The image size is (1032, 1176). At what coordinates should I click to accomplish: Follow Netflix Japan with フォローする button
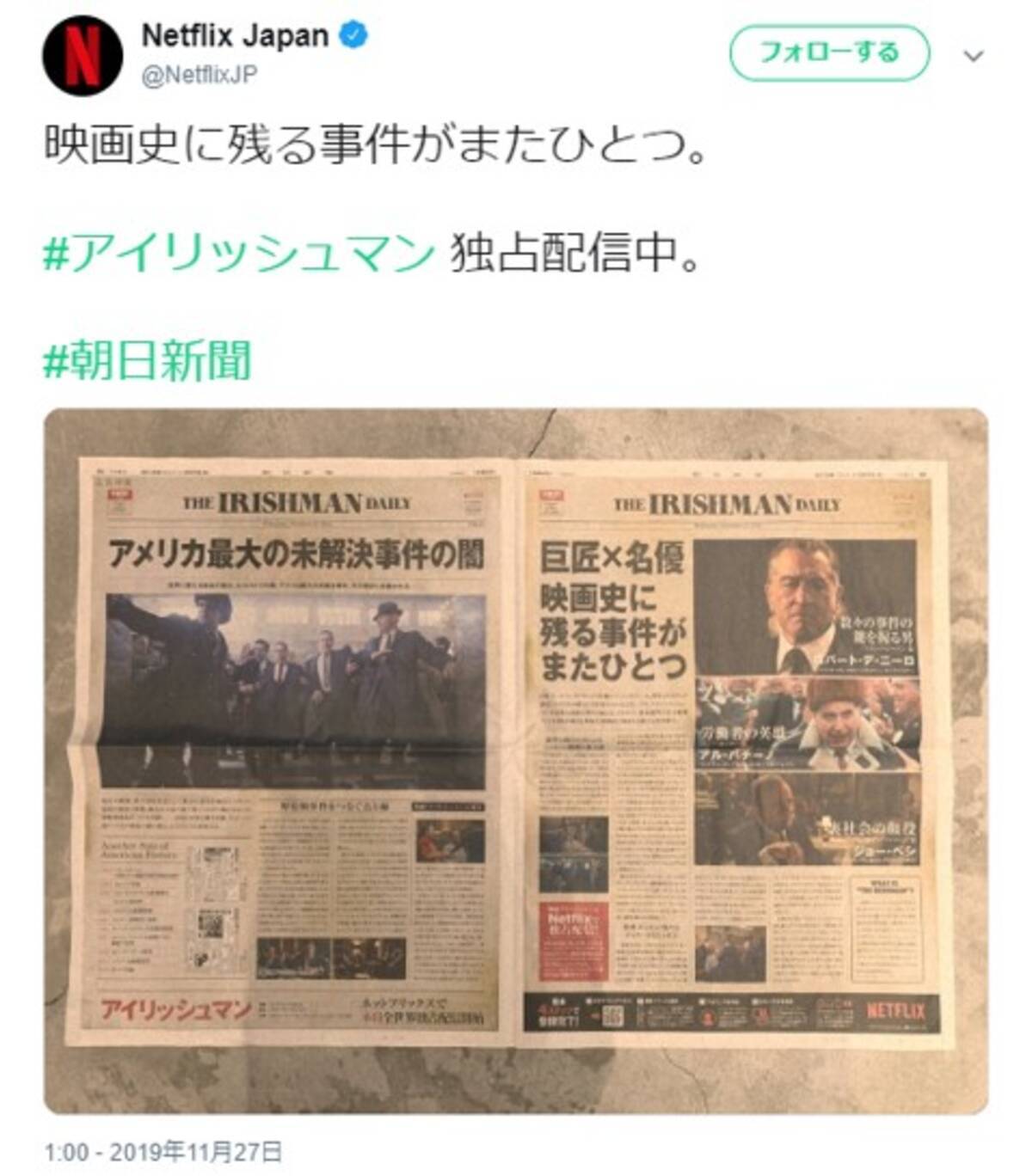click(829, 53)
